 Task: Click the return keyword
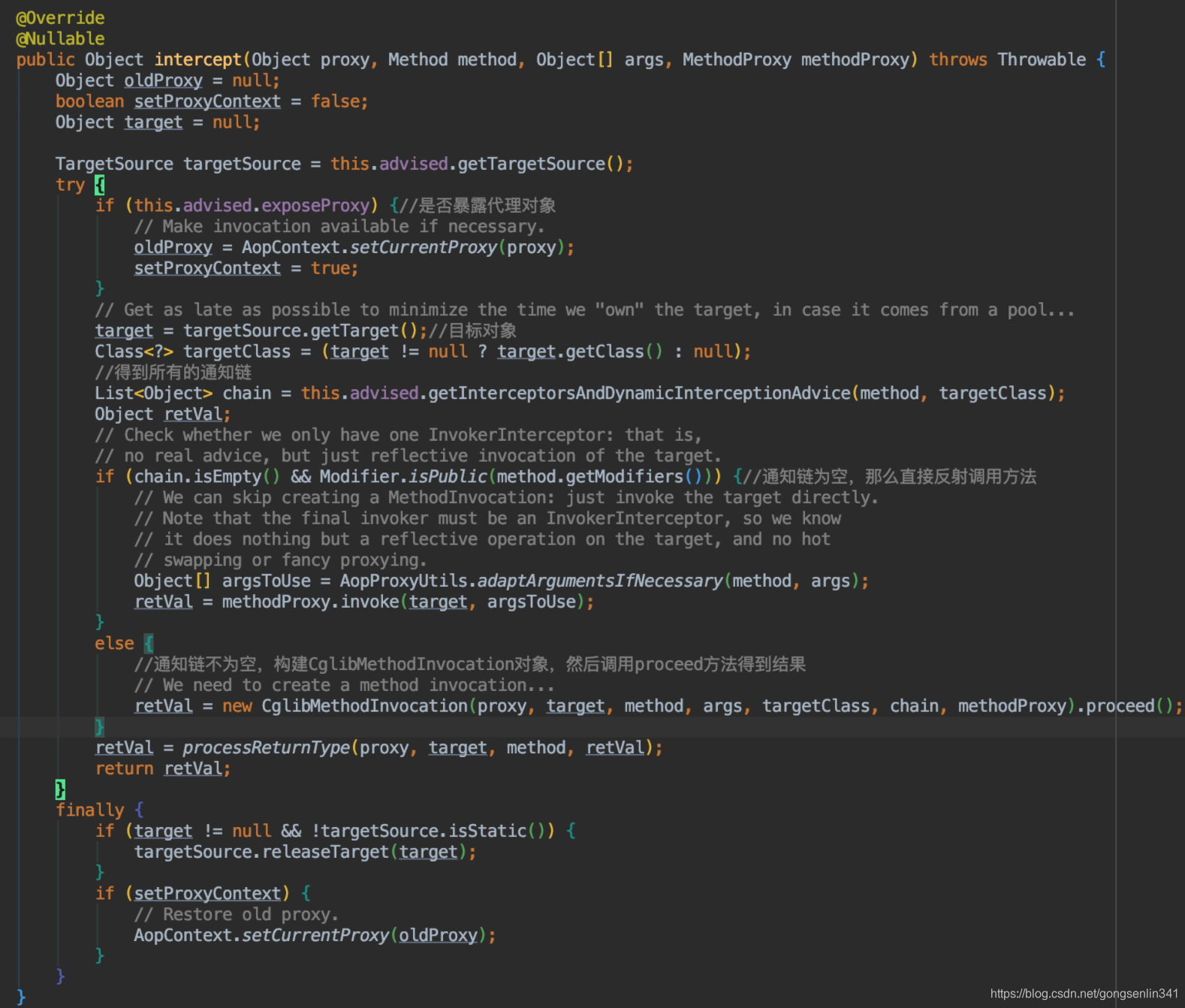(x=124, y=768)
